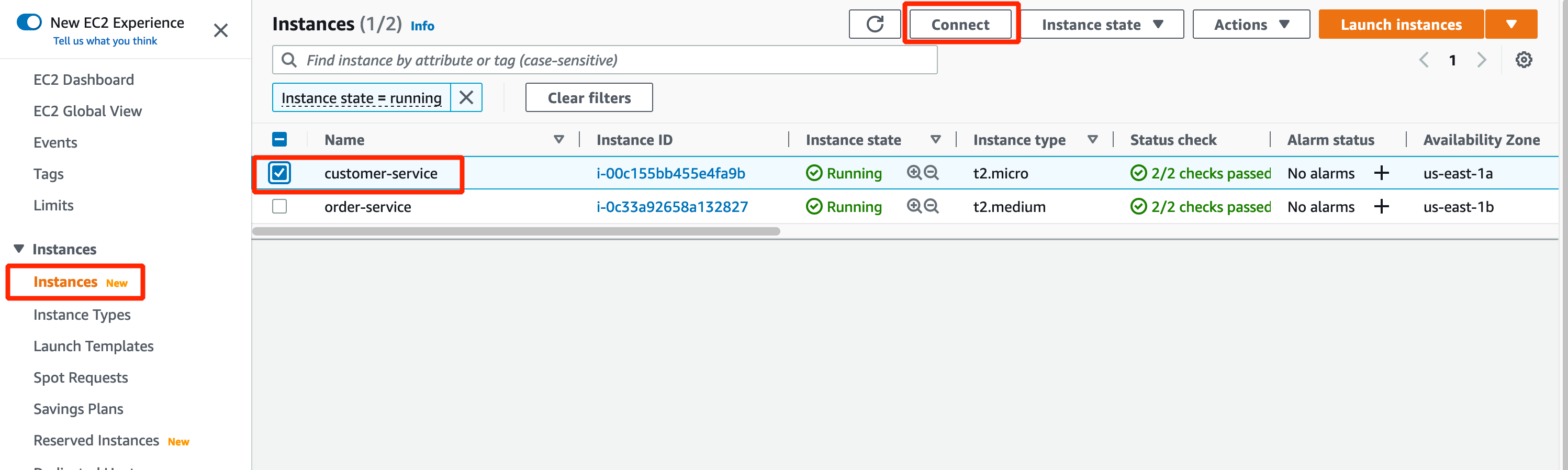Close the New EC2 Experience banner
This screenshot has height=470, width=1568.
(x=221, y=30)
